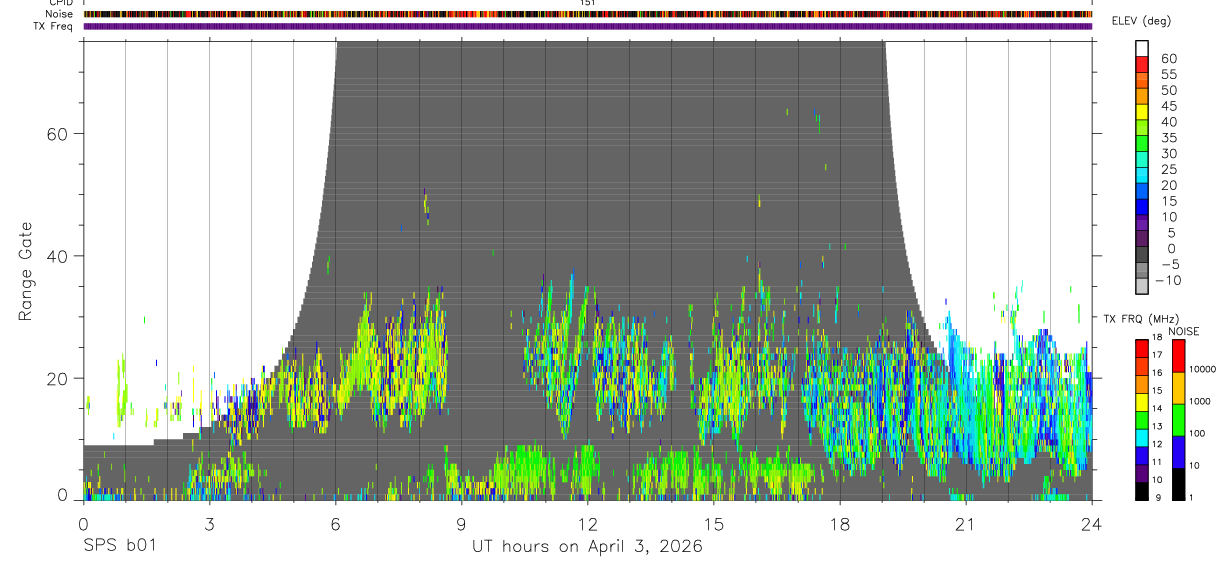Click TX FRQ scale label '13'

pyautogui.click(x=1159, y=426)
